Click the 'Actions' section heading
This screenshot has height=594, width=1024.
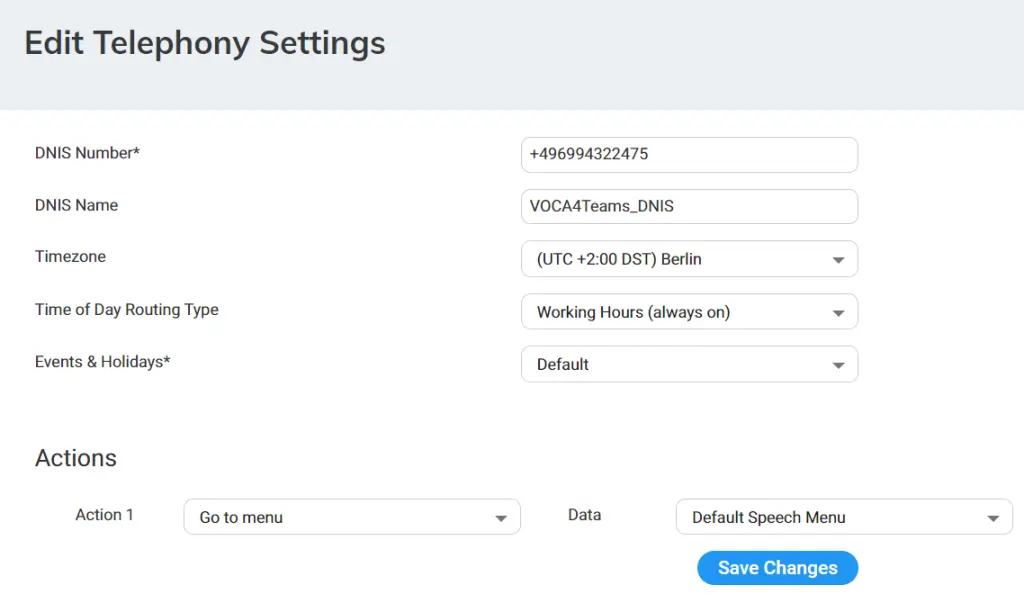pos(76,458)
